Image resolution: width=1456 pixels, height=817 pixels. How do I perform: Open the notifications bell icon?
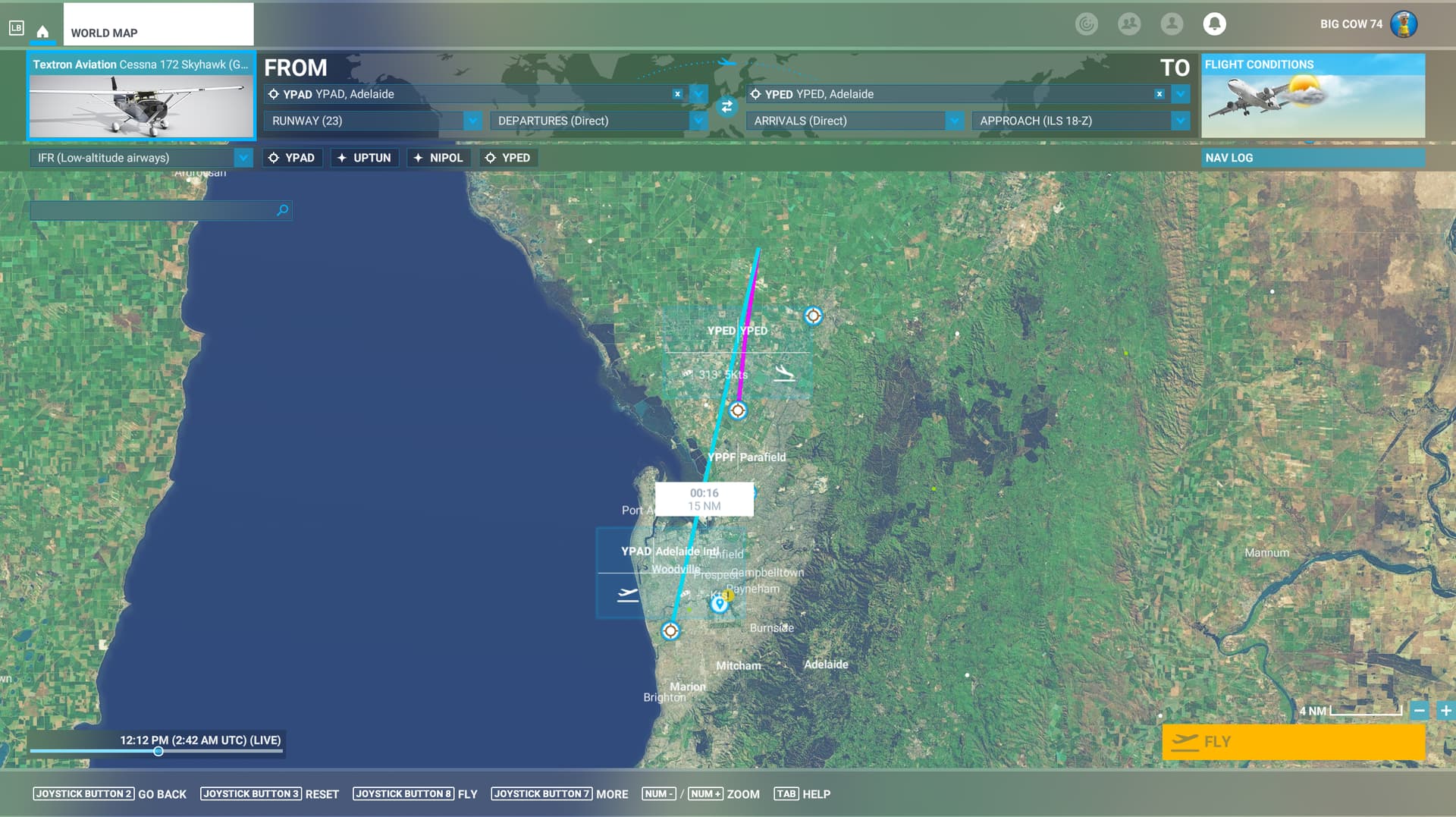pyautogui.click(x=1214, y=24)
